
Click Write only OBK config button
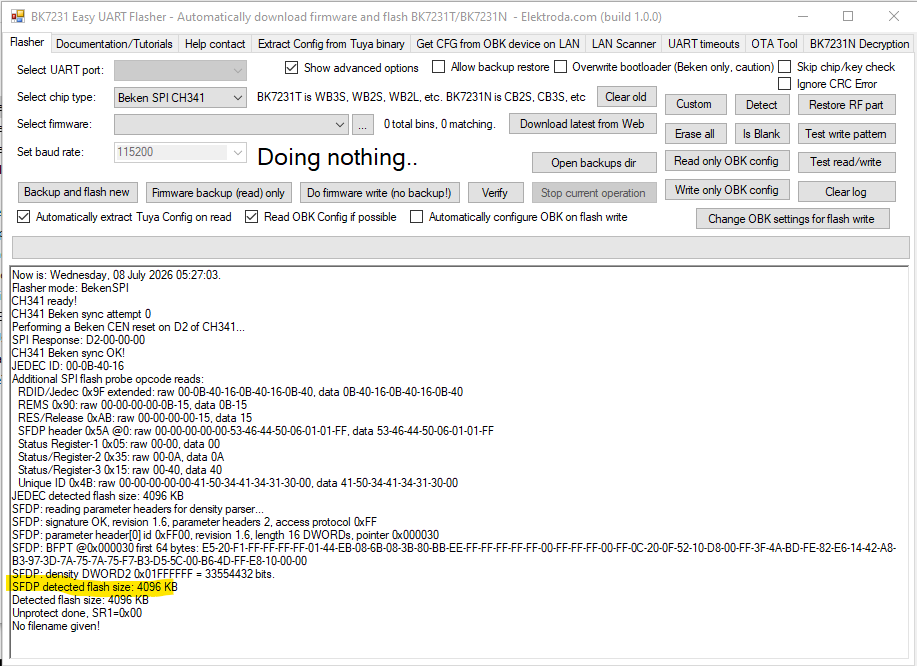726,190
